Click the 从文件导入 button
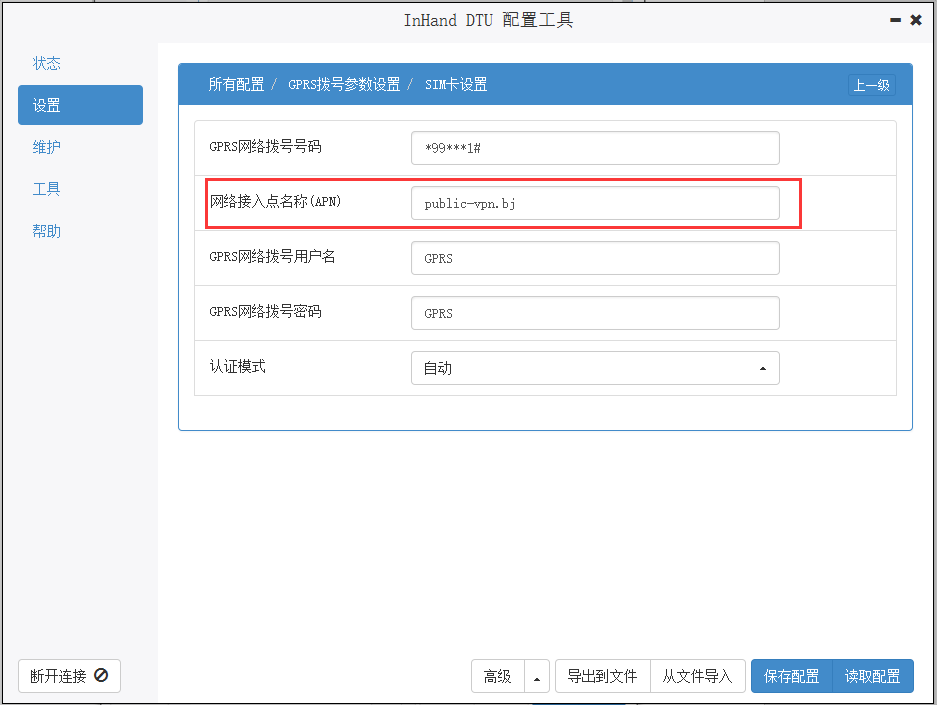Screen dimensions: 937x705 pos(697,676)
